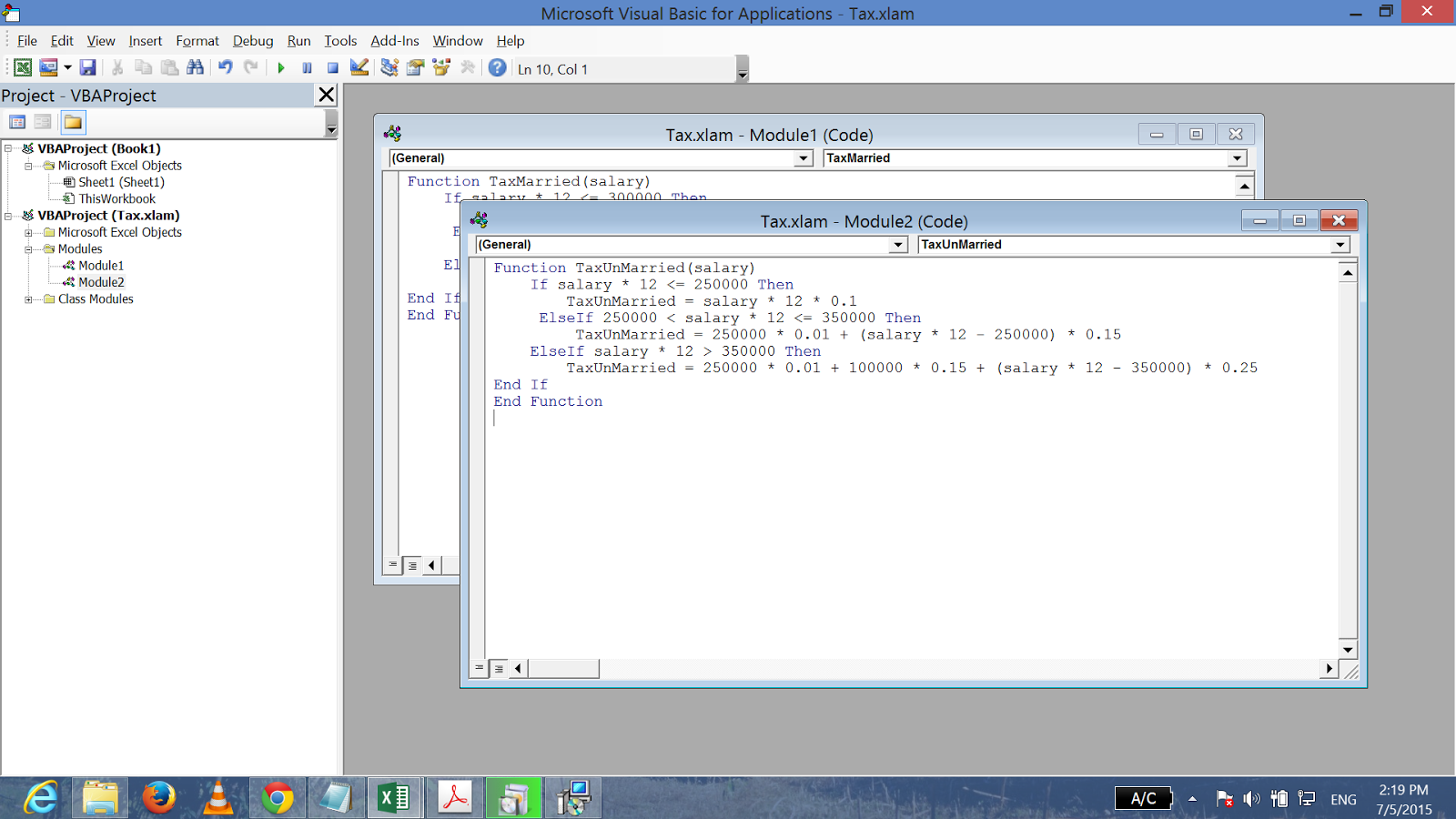Open Visual Basic Help question mark icon
Viewport: 1456px width, 819px height.
[497, 68]
